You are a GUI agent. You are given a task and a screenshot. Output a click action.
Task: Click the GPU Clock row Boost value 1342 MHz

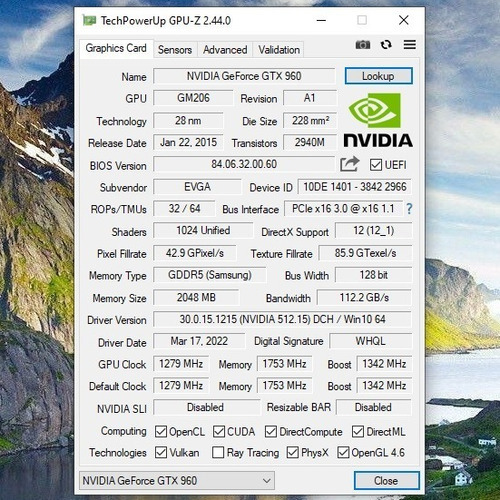pos(384,364)
